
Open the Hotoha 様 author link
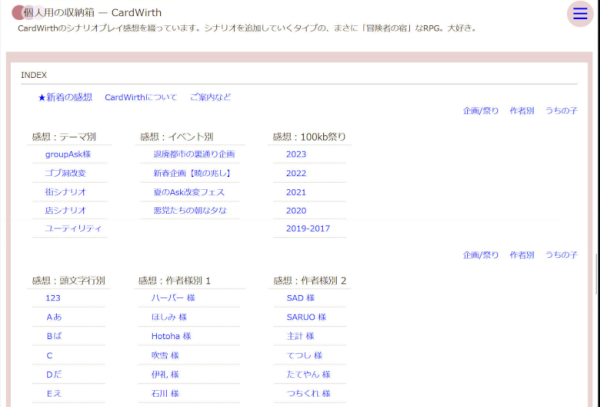pos(171,336)
